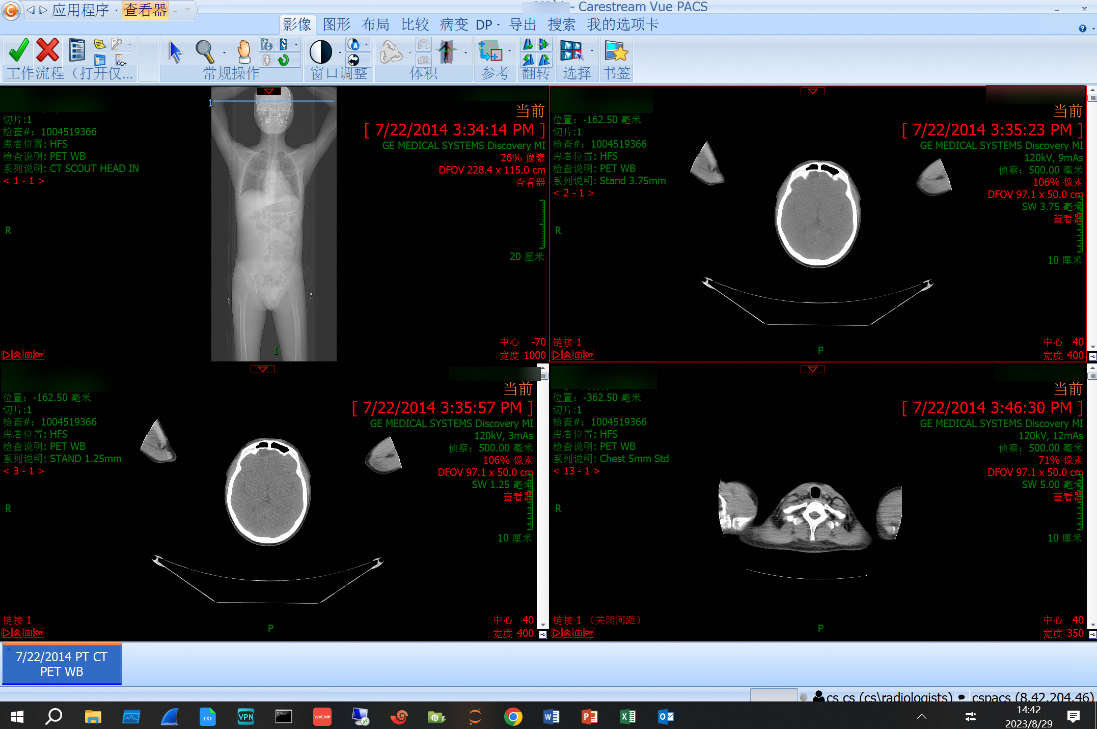Screen dimensions: 1097x729
Task: Click the body MPR figure icon
Action: pos(446,52)
